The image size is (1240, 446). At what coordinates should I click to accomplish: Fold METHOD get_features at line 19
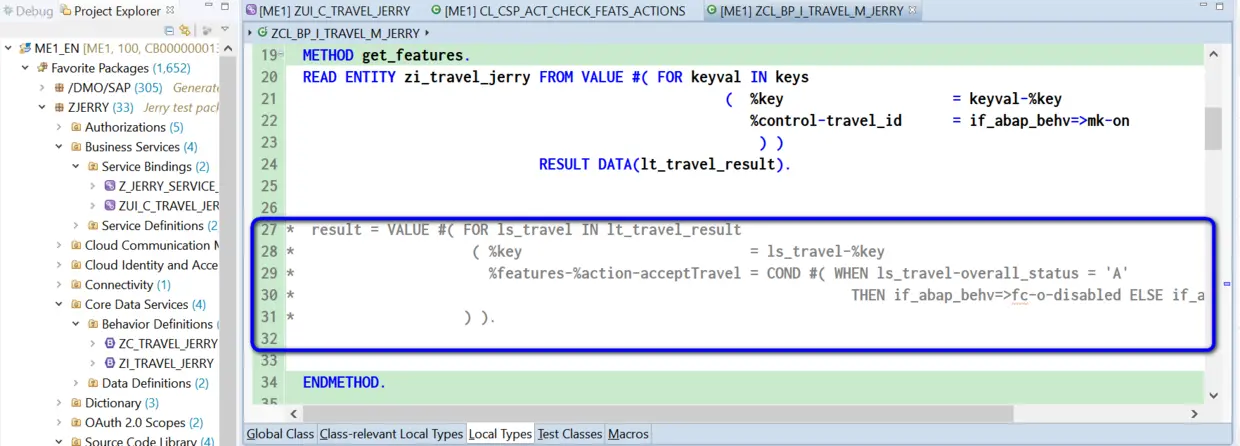tap(279, 55)
